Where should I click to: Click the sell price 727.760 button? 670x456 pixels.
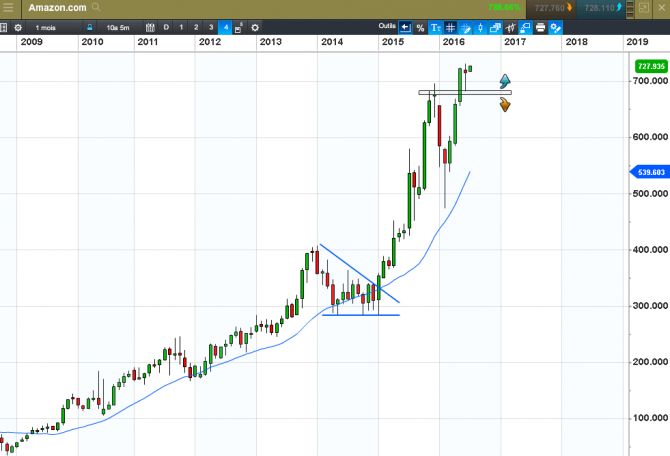552,8
